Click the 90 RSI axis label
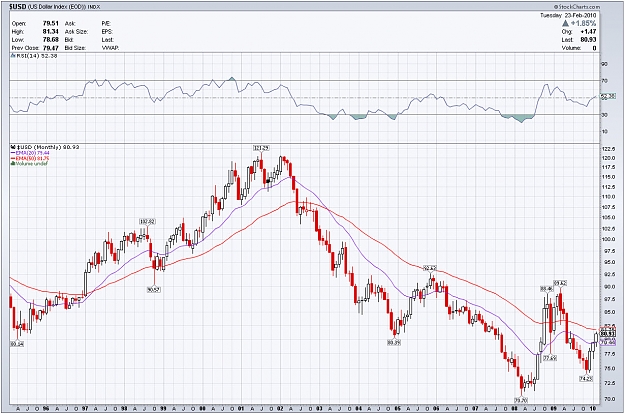 [604, 64]
